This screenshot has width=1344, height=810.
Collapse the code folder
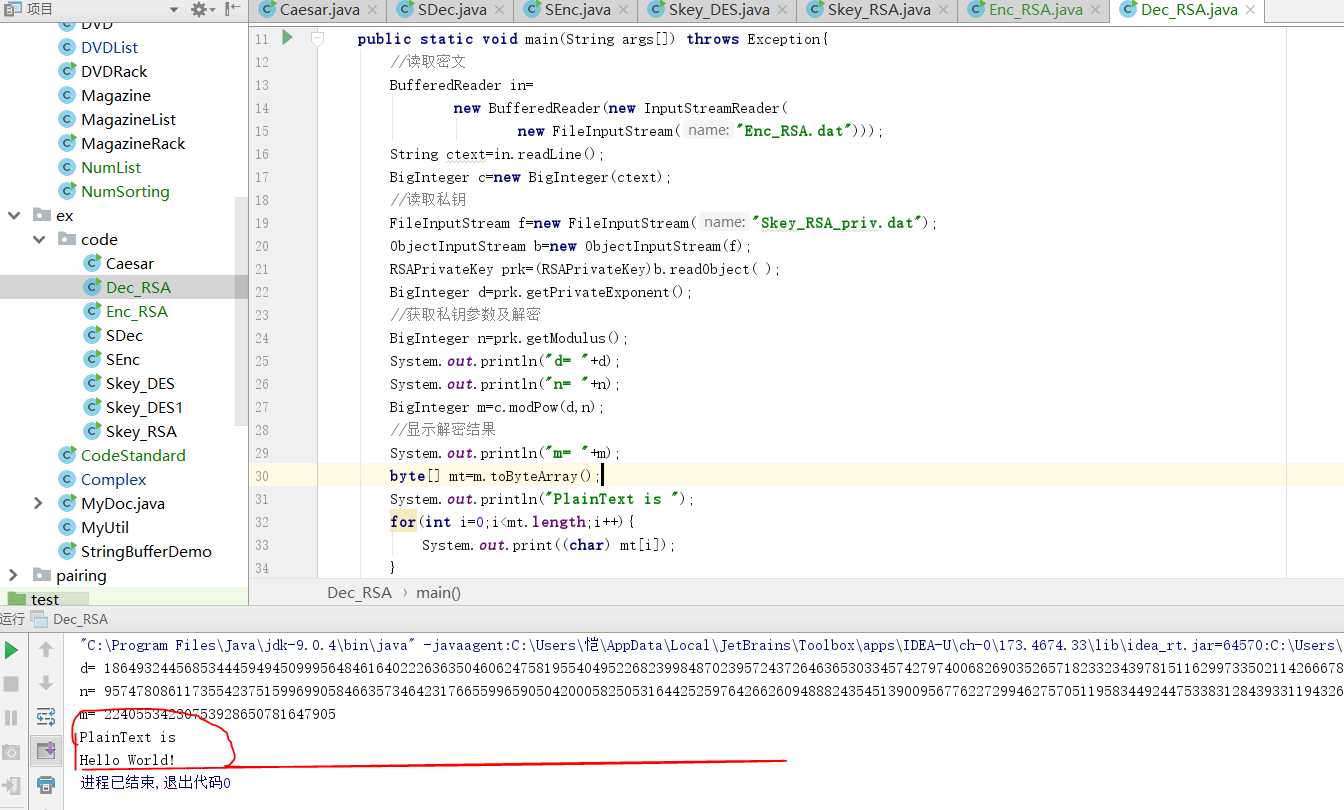click(38, 239)
